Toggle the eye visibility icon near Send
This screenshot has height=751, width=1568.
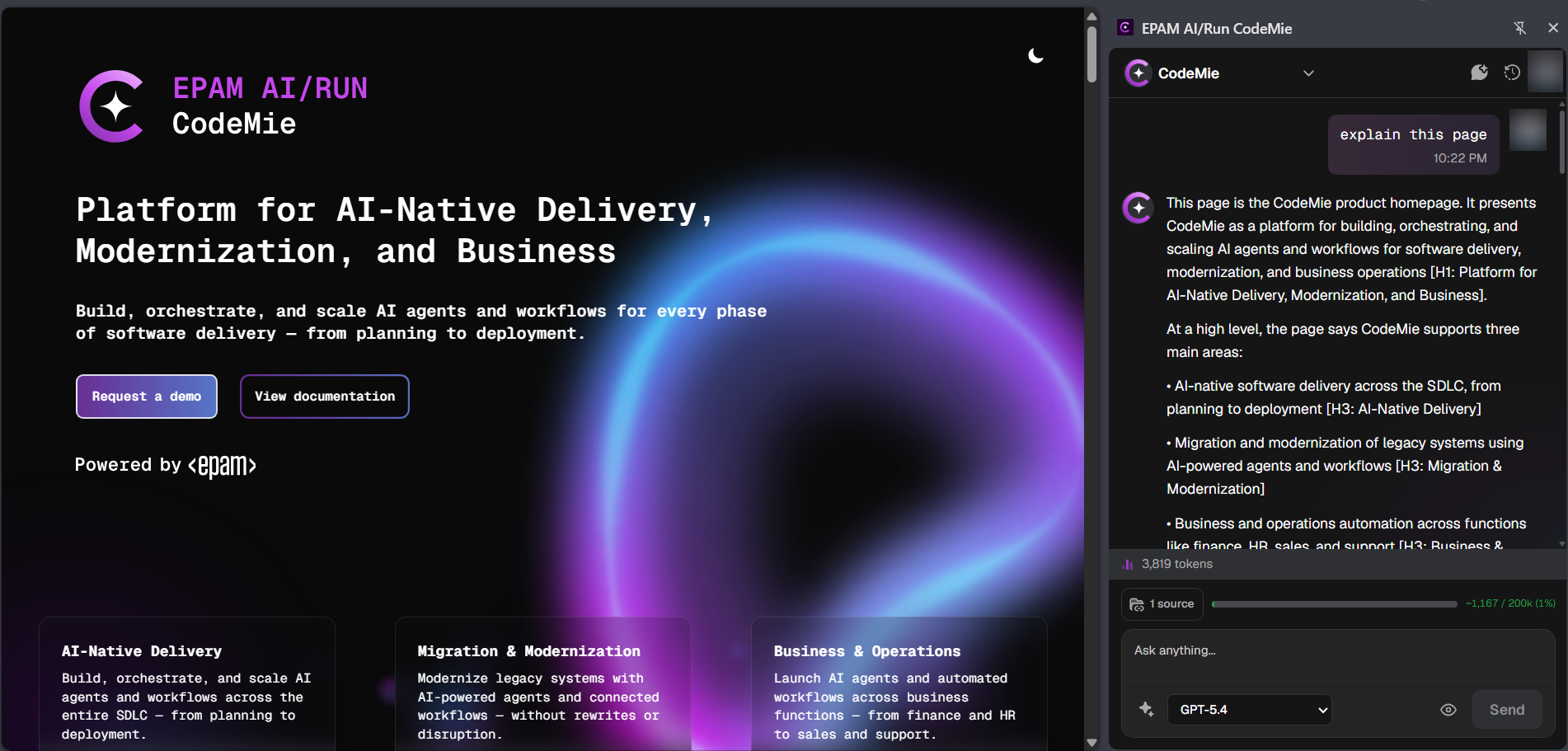coord(1448,710)
